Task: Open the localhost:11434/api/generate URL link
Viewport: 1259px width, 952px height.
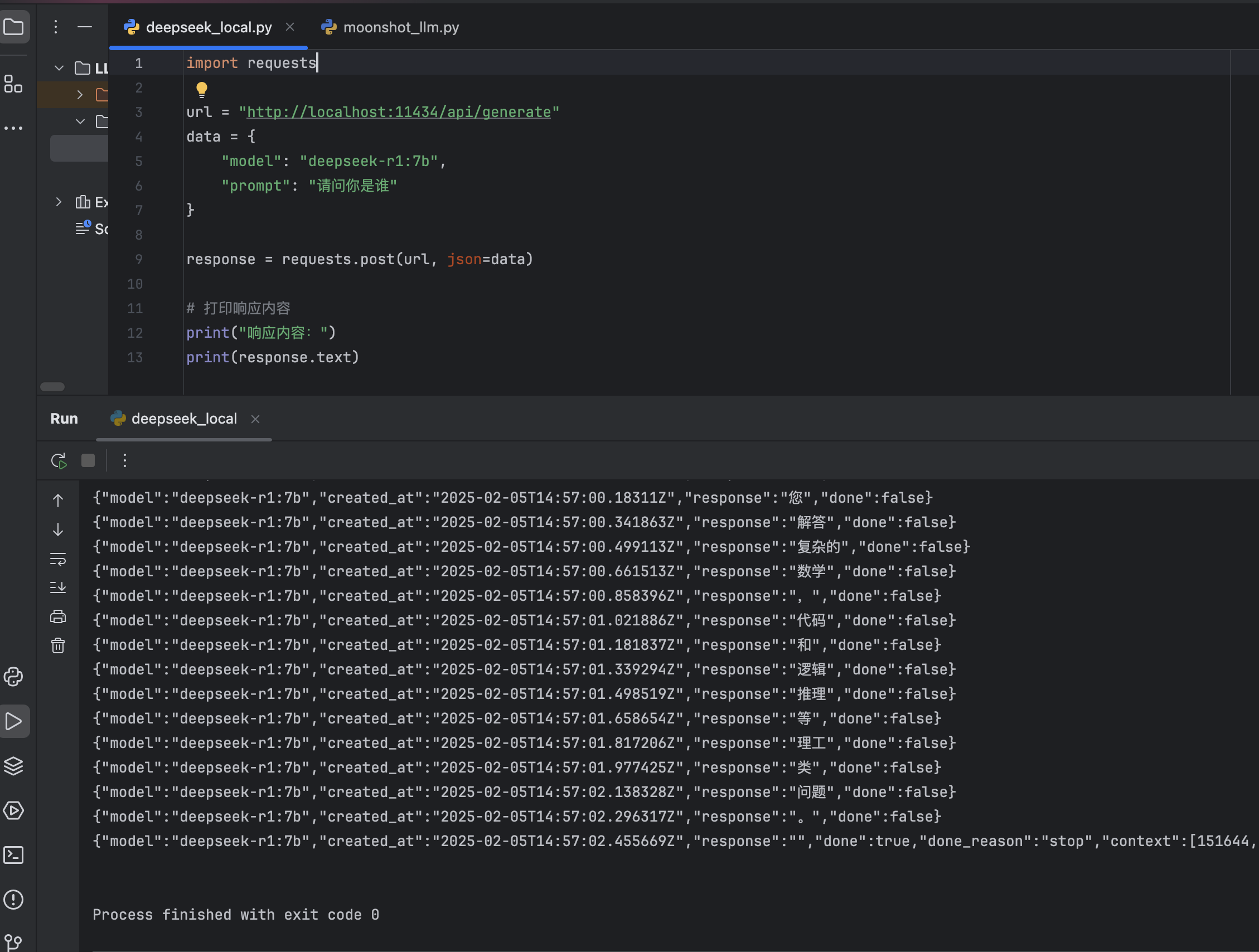Action: (399, 112)
